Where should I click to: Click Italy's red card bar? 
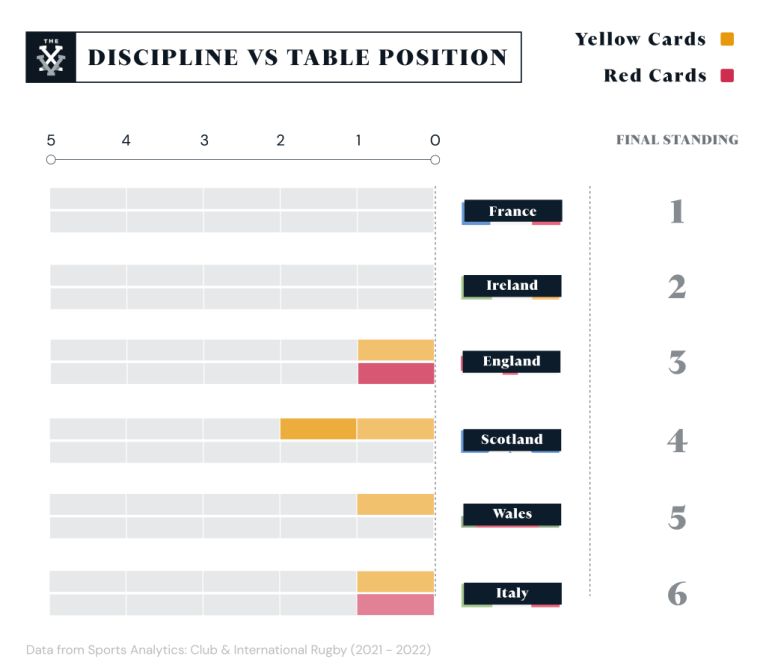tap(396, 605)
